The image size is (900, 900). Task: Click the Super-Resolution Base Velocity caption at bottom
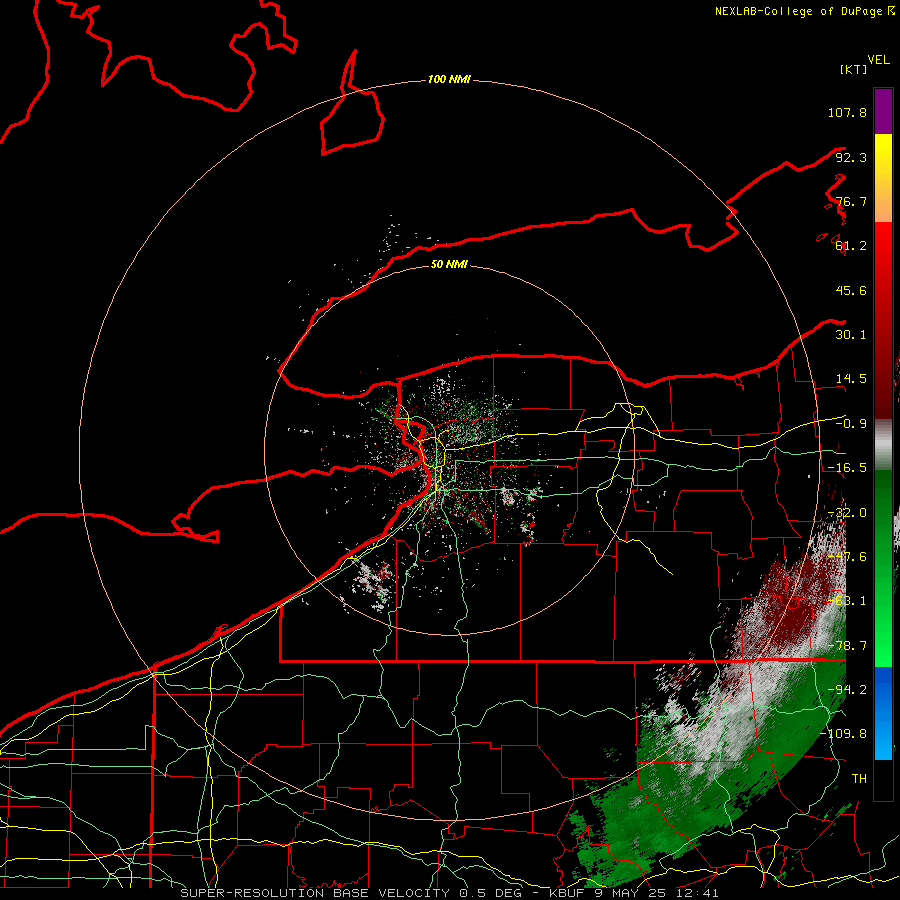[449, 893]
